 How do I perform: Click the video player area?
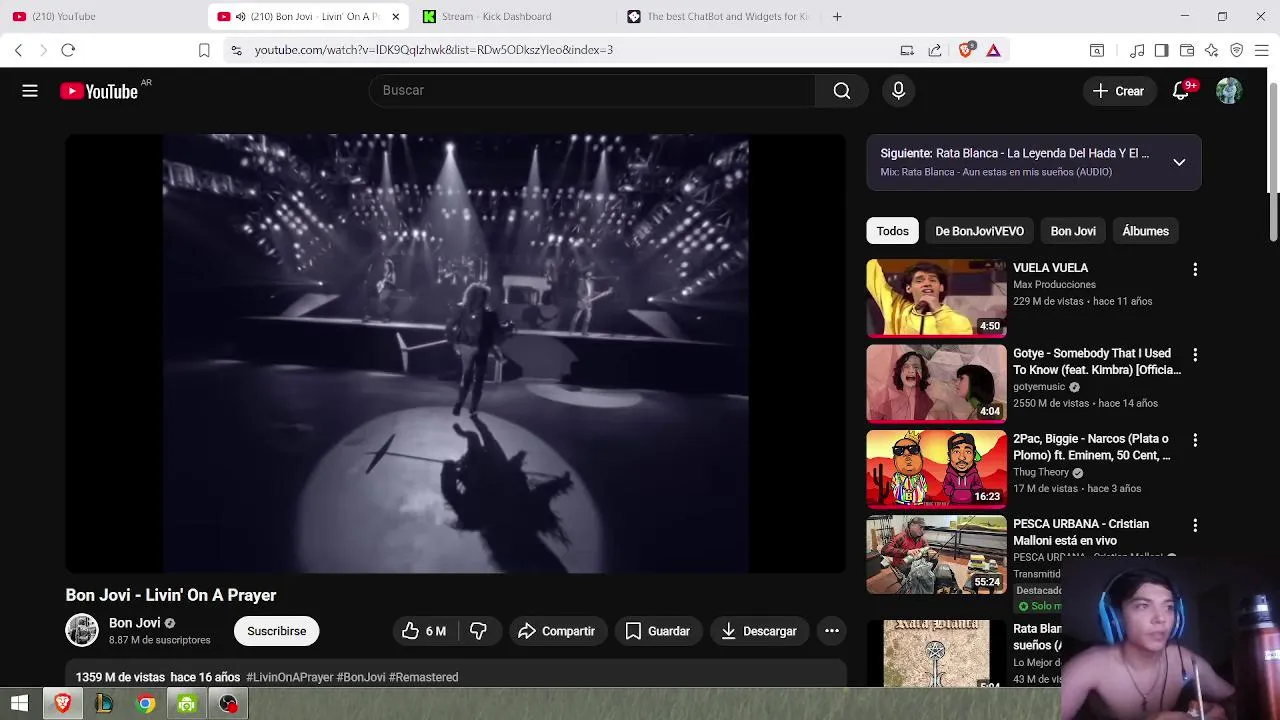pyautogui.click(x=456, y=354)
